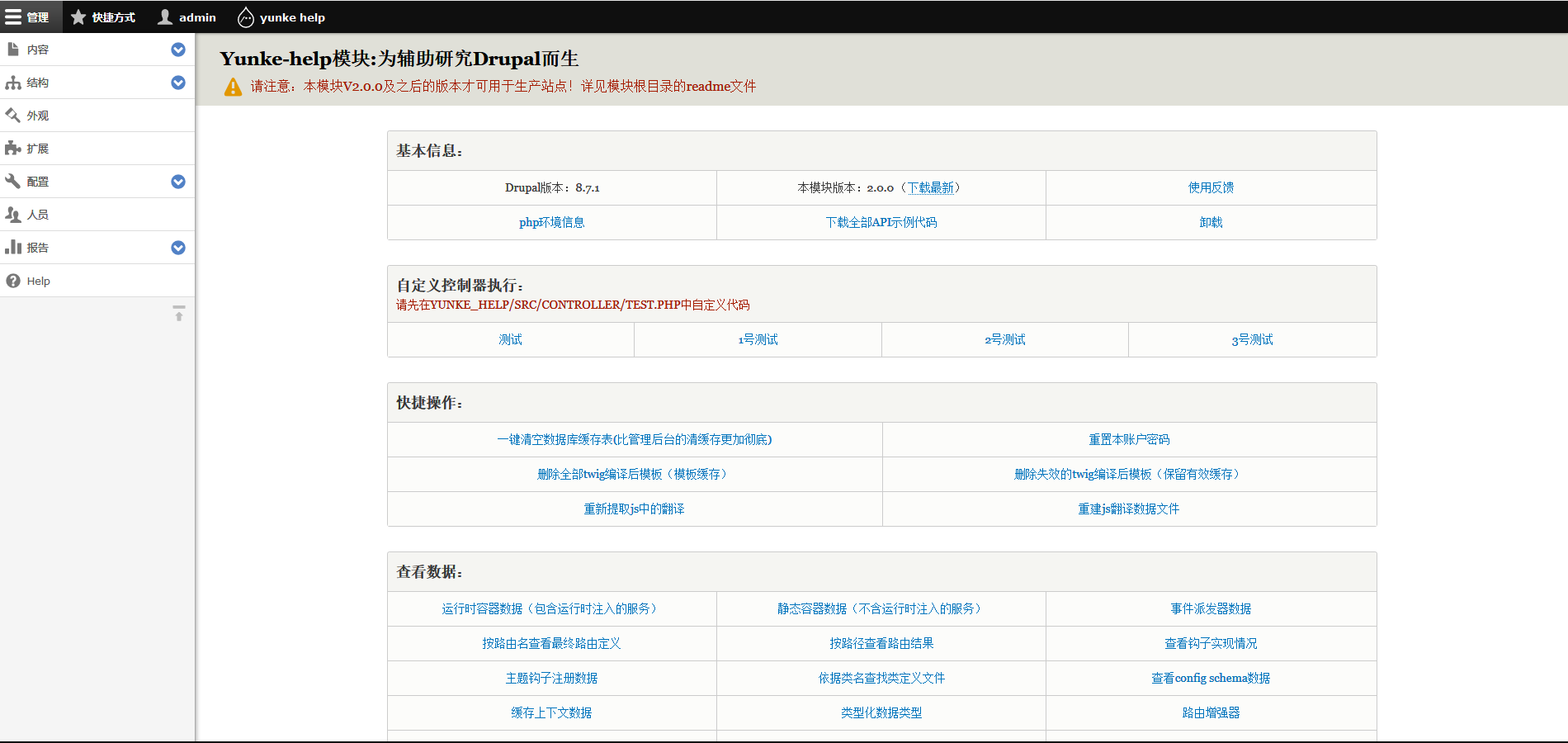The width and height of the screenshot is (1568, 743).
Task: Open the 快捷方式 toolbar tab
Action: 103,17
